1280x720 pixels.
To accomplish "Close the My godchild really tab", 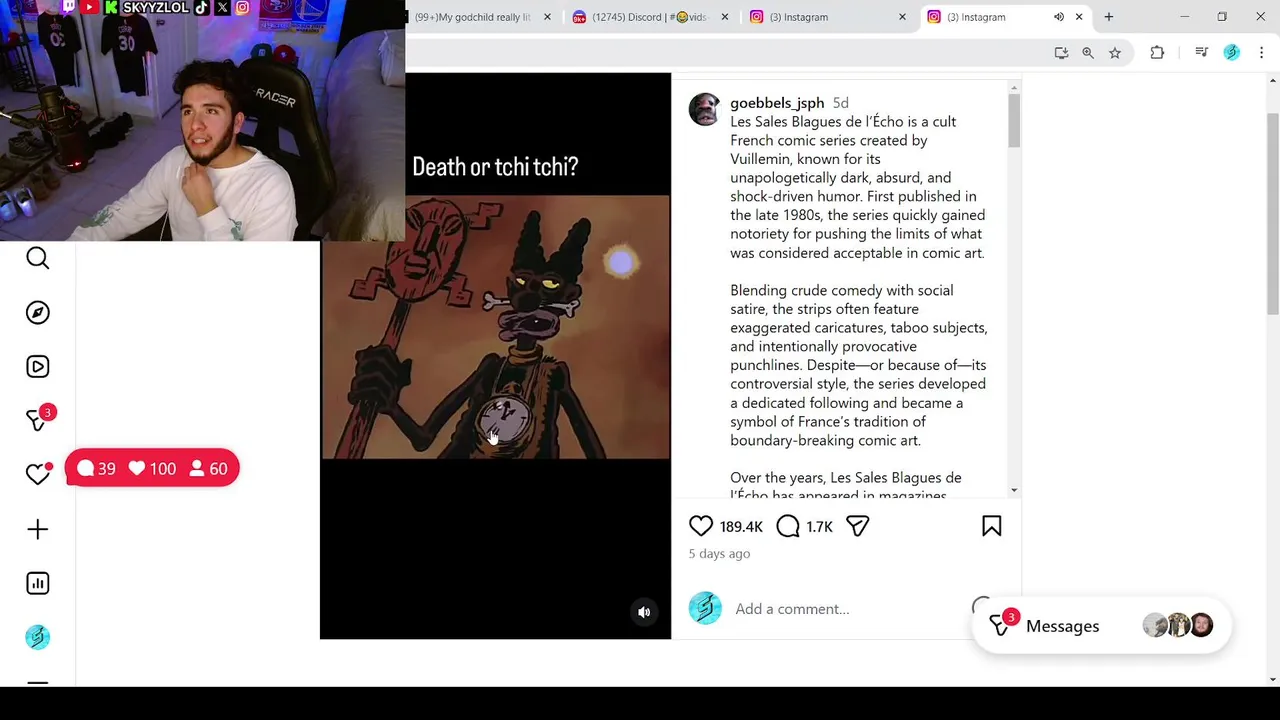I will click(547, 17).
